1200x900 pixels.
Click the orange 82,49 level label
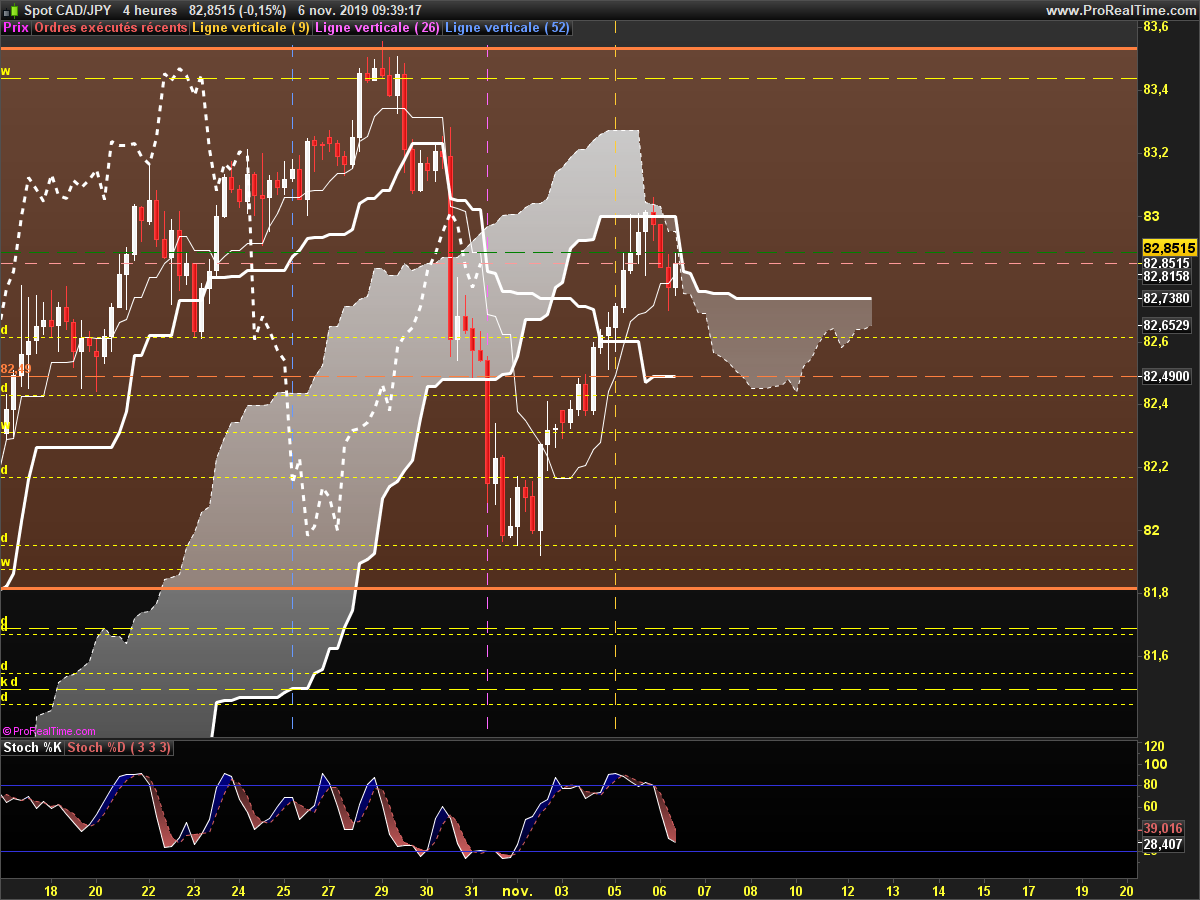pyautogui.click(x=16, y=369)
